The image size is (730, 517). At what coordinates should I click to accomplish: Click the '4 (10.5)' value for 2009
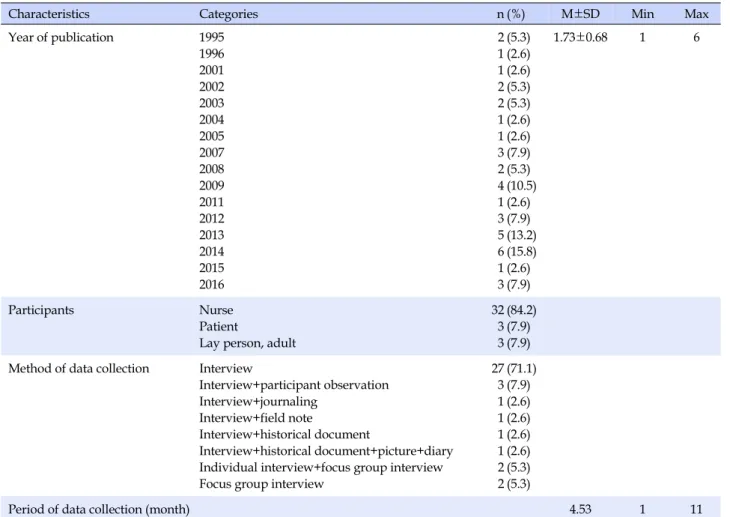517,186
